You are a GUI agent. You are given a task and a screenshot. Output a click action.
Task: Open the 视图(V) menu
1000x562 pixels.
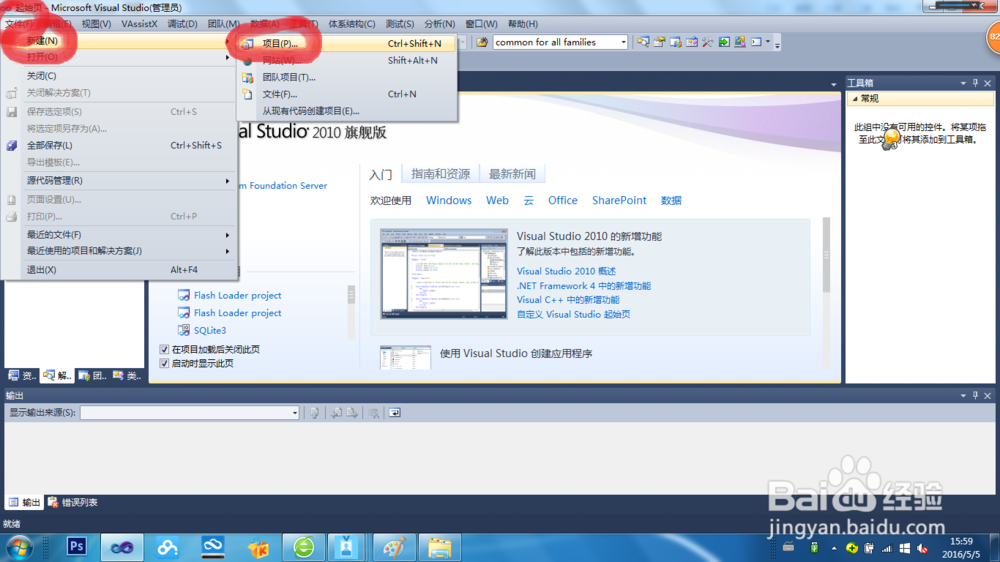point(96,24)
